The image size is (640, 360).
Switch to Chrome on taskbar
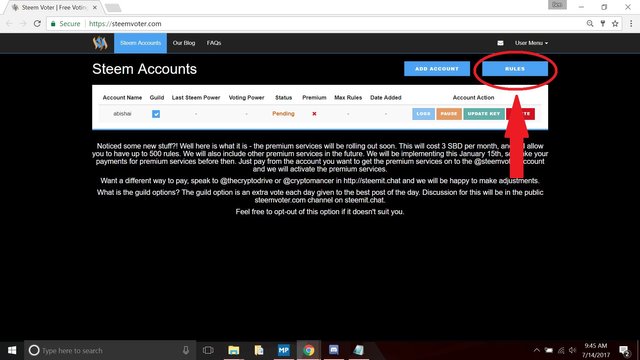(309, 350)
